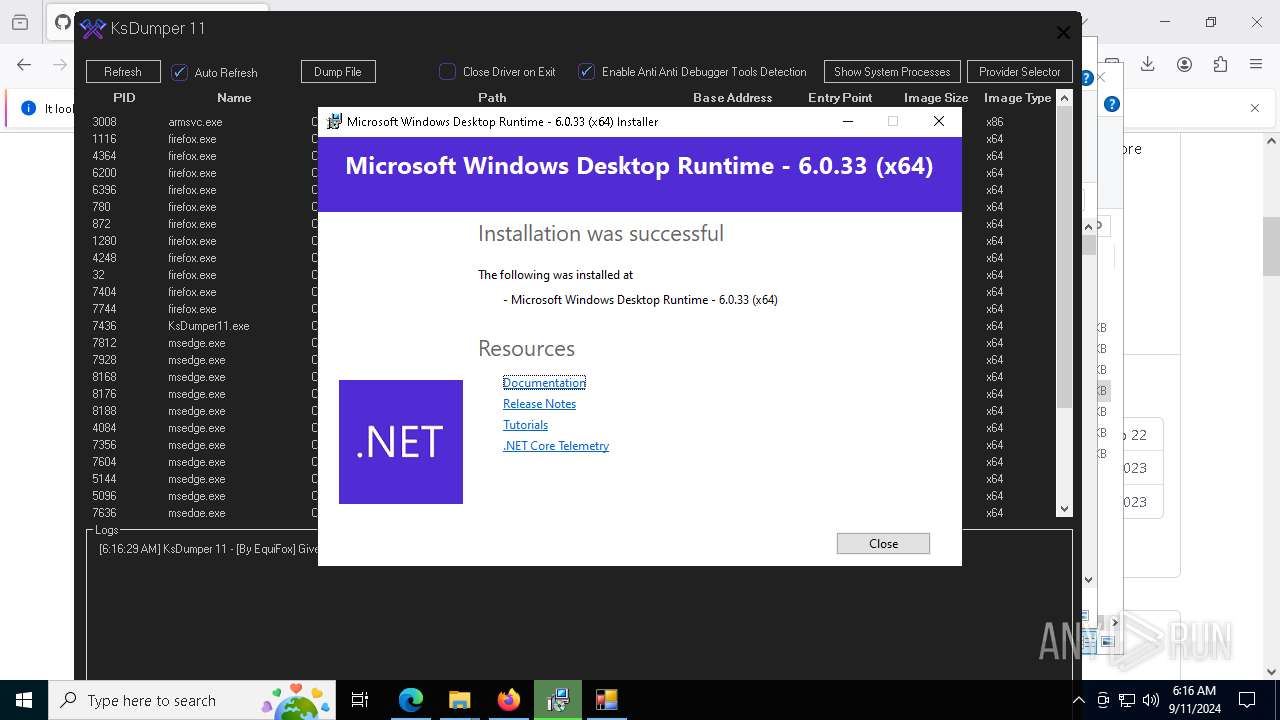Open File Explorer from the taskbar
The image size is (1280, 720).
(459, 700)
